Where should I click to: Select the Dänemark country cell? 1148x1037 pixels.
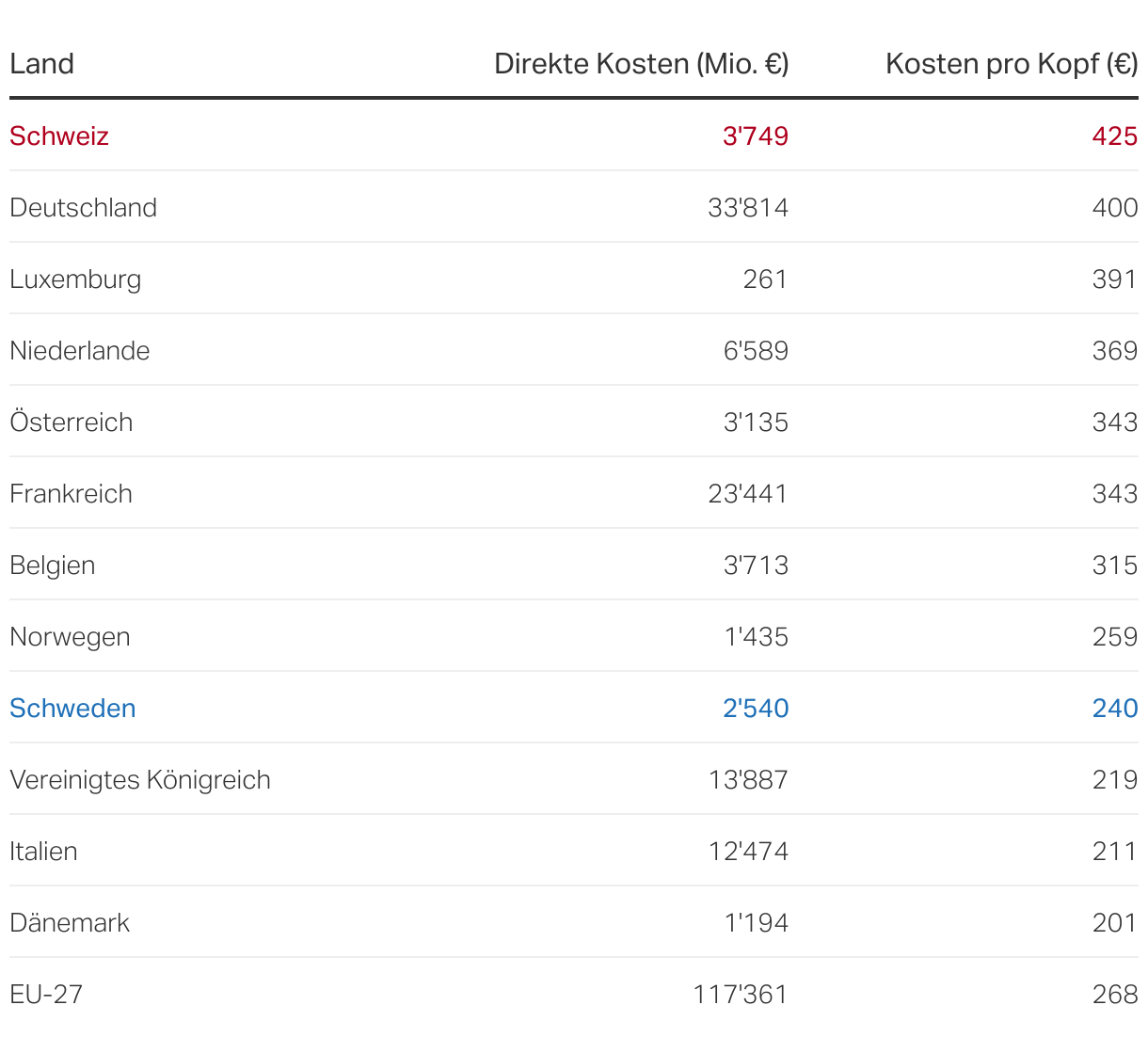[x=70, y=923]
